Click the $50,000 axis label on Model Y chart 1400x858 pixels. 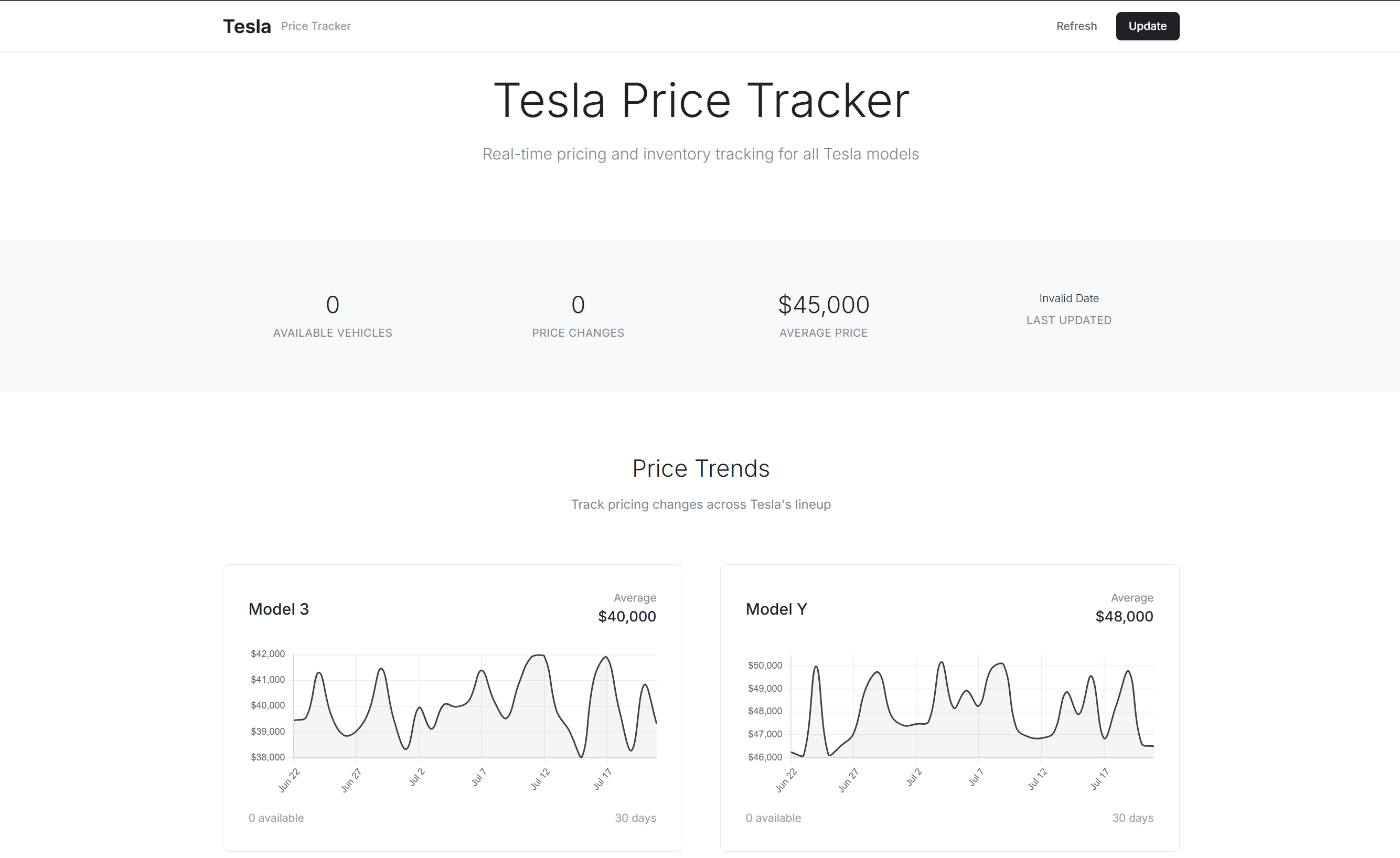(x=765, y=666)
